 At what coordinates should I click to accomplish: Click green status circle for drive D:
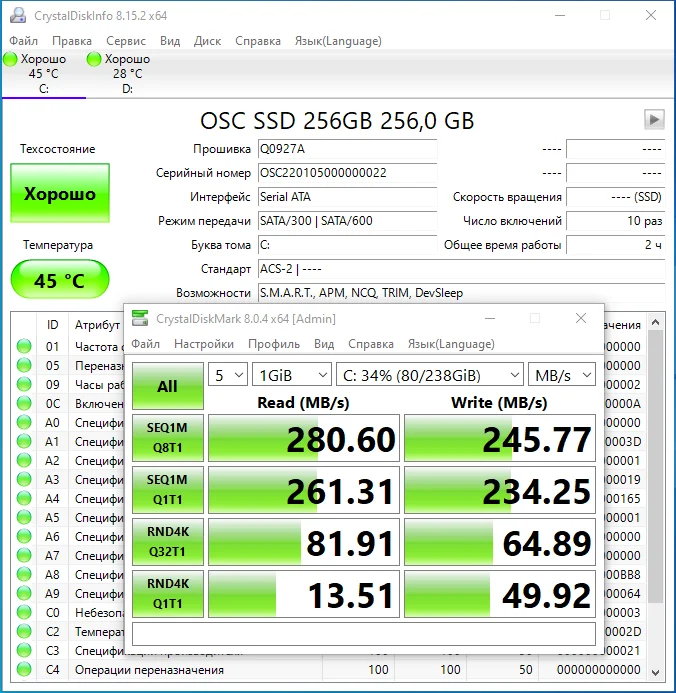[x=94, y=59]
